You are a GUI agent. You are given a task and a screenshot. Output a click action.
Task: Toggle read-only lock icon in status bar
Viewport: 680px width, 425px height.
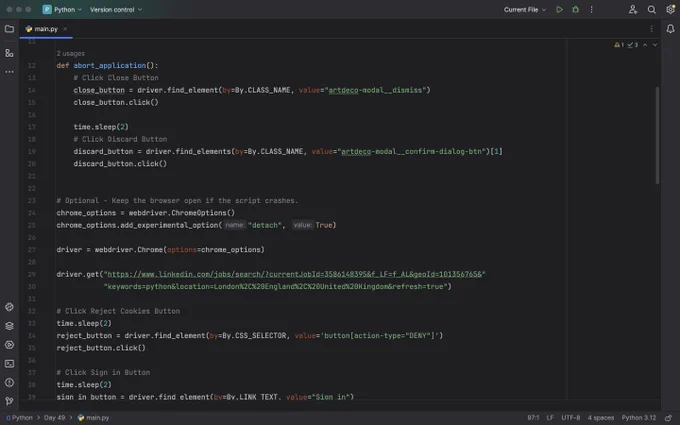click(x=669, y=418)
